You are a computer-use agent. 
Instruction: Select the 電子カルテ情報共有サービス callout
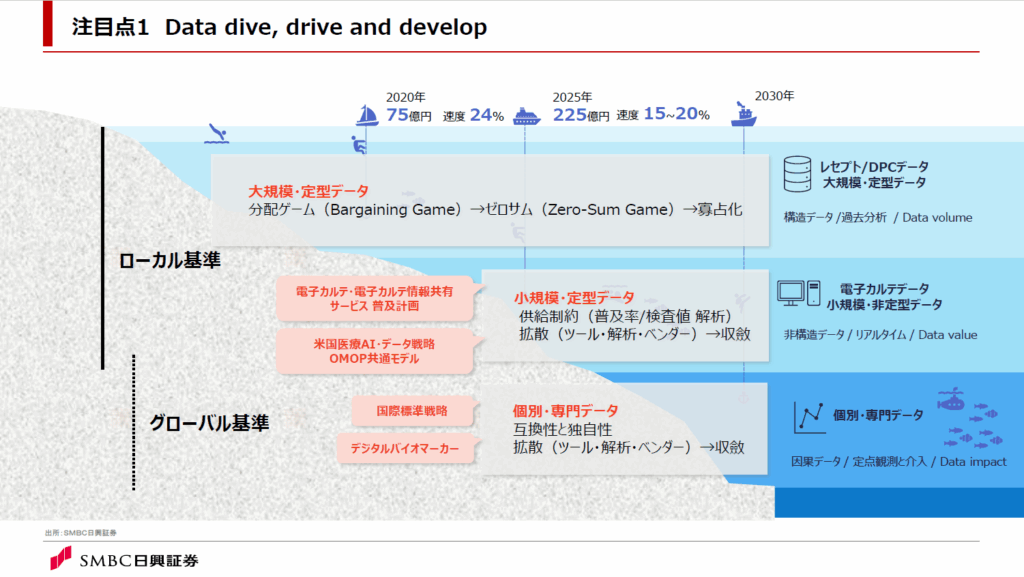coord(375,299)
